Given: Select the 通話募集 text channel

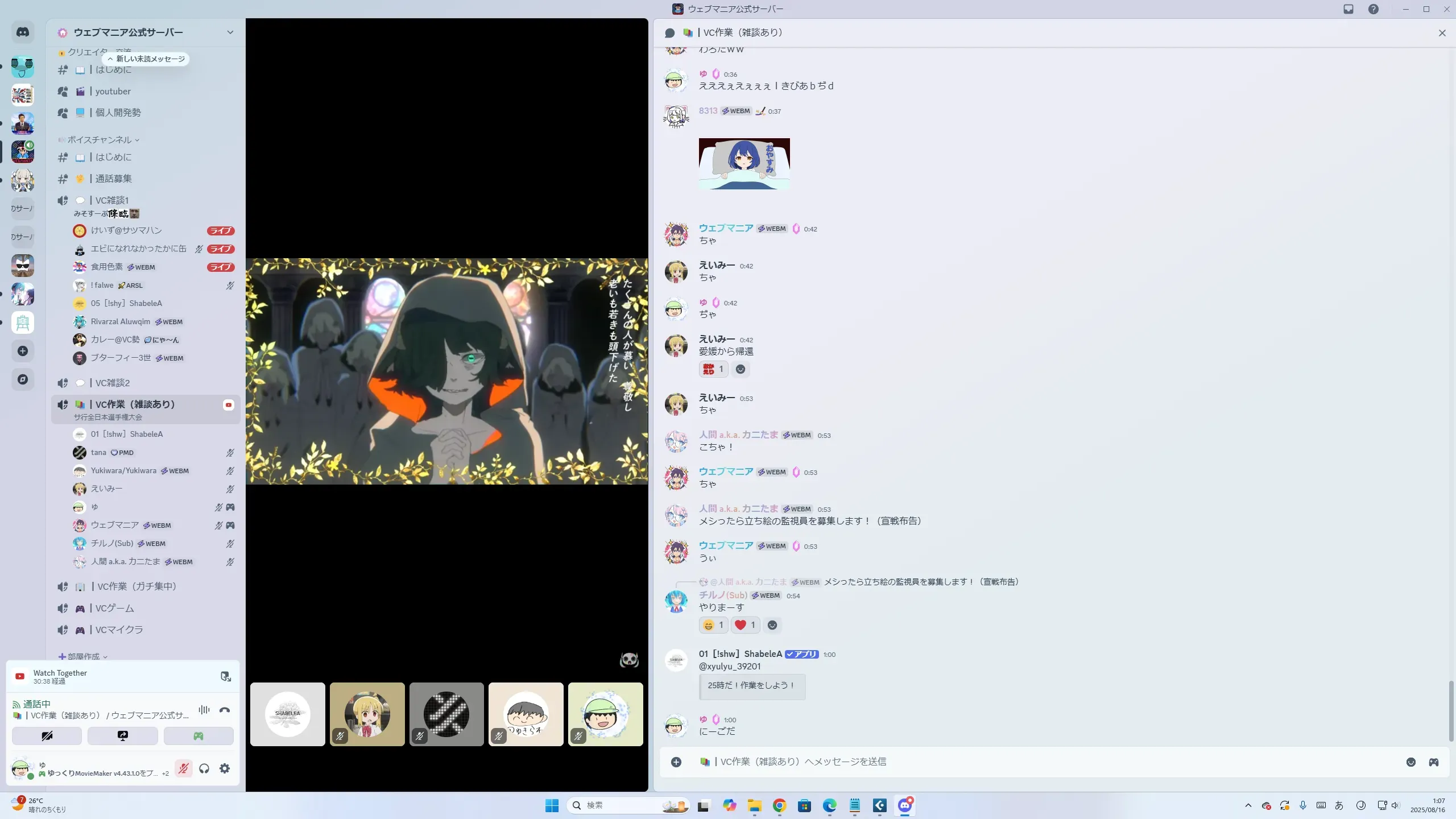Looking at the screenshot, I should 113,179.
